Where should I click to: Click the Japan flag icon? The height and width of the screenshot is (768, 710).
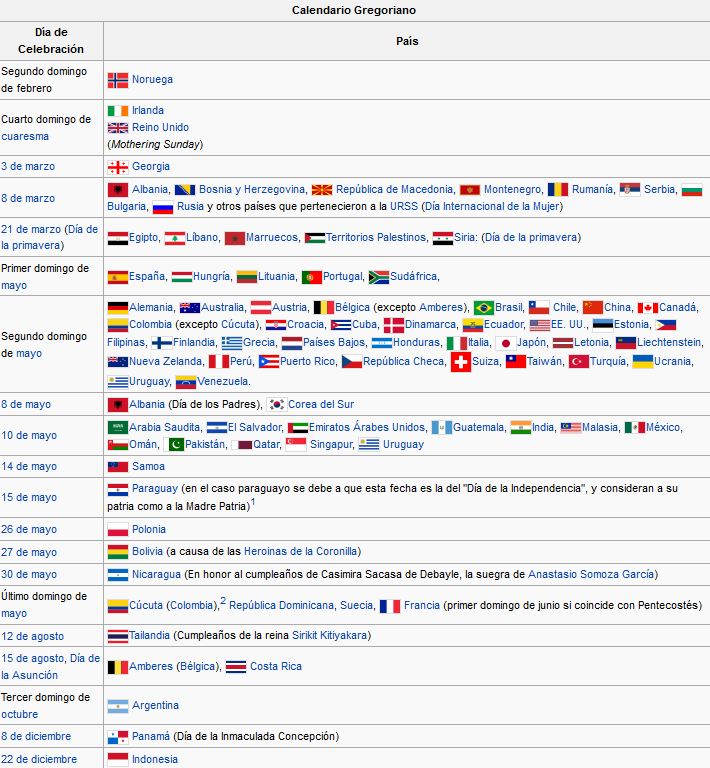coord(505,343)
